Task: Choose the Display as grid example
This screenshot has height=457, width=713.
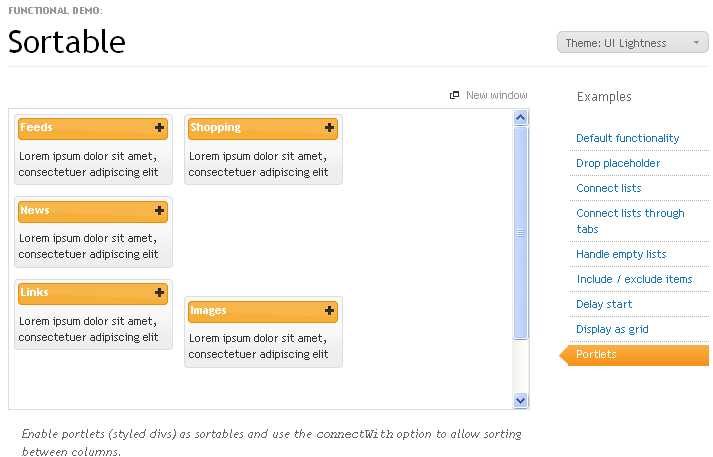Action: [612, 329]
